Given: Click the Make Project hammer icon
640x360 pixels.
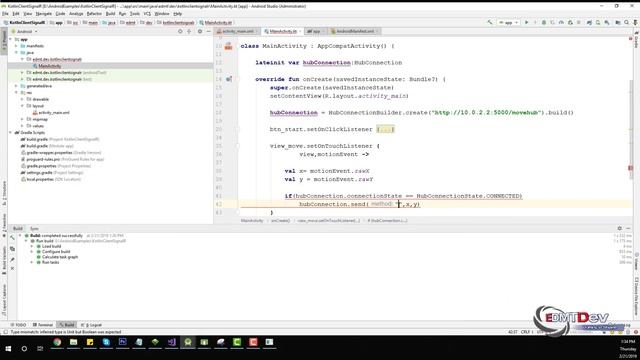Looking at the screenshot, I should click(490, 22).
